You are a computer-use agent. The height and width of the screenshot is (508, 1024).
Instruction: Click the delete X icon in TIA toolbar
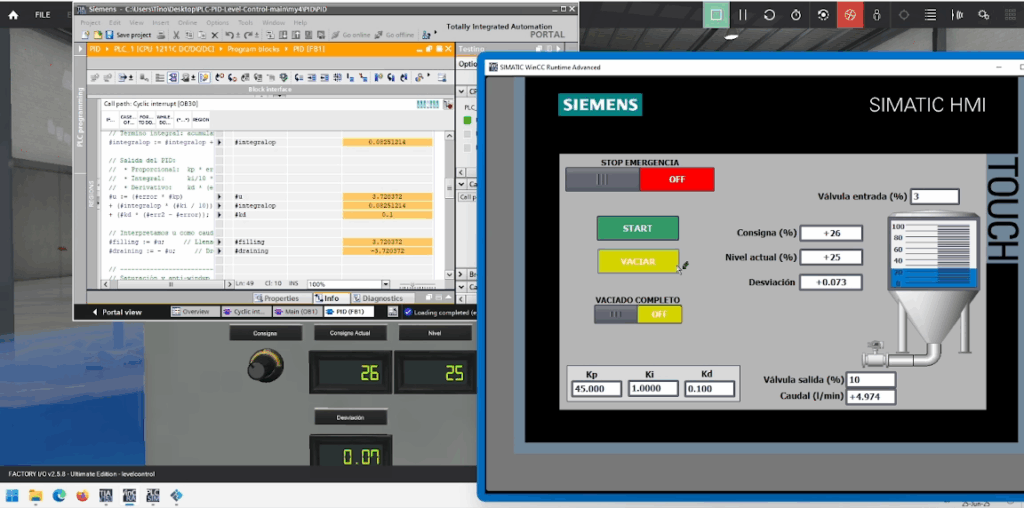click(x=214, y=35)
